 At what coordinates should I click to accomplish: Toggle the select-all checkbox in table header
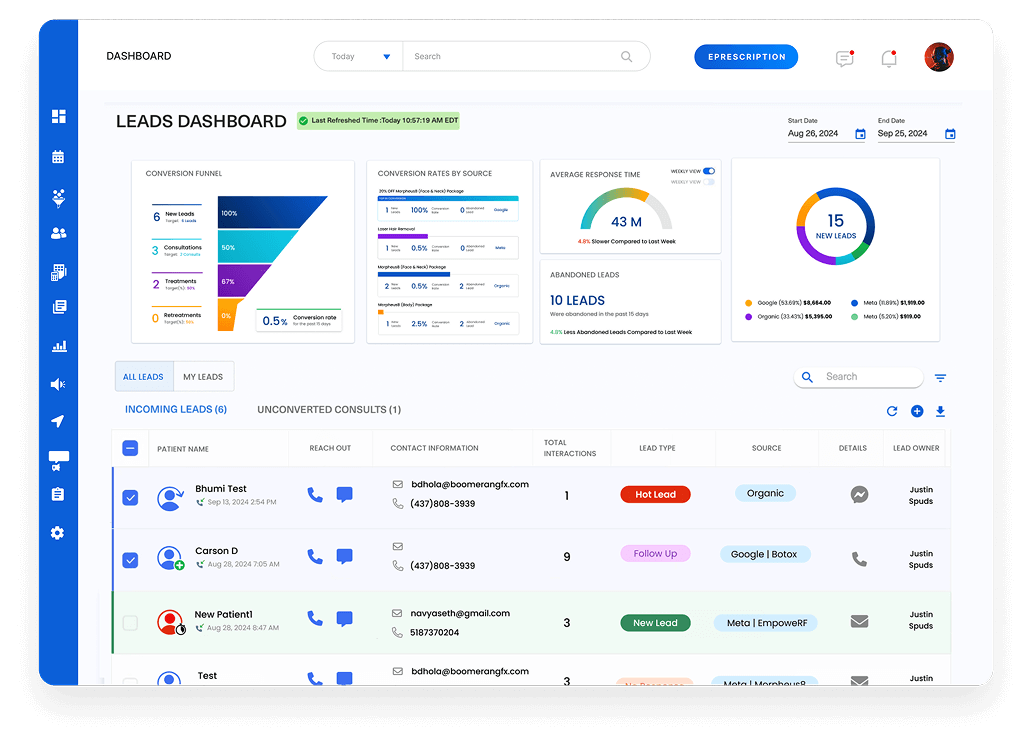point(130,448)
